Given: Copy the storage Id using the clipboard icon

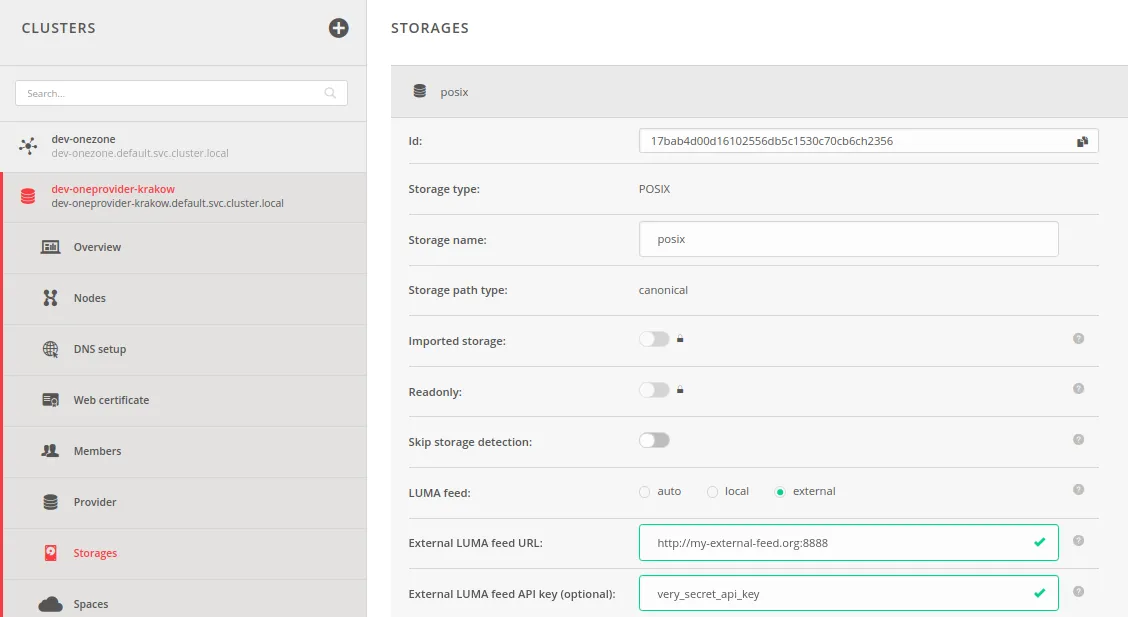Looking at the screenshot, I should (x=1082, y=141).
